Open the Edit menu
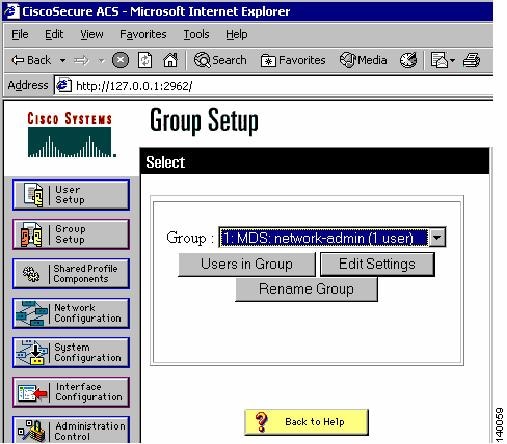The height and width of the screenshot is (444, 507). (54, 34)
